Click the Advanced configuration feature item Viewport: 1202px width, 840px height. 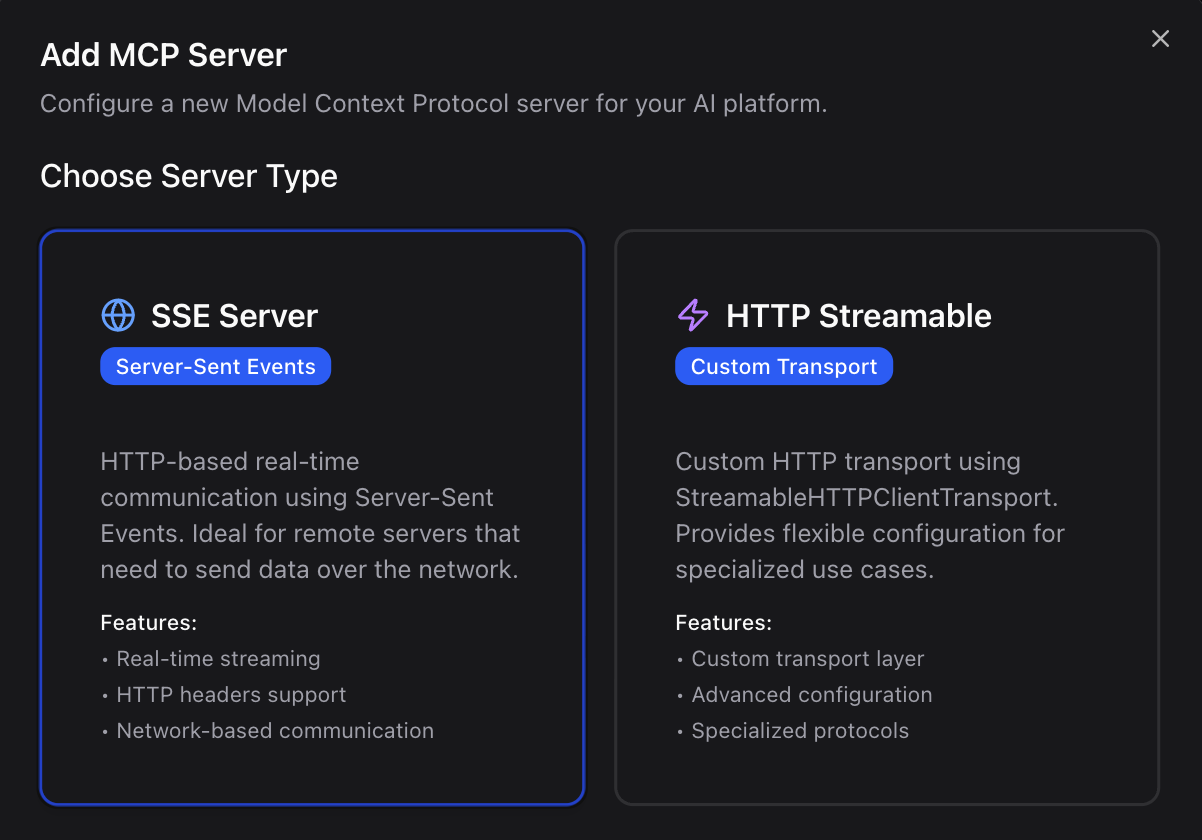(811, 694)
